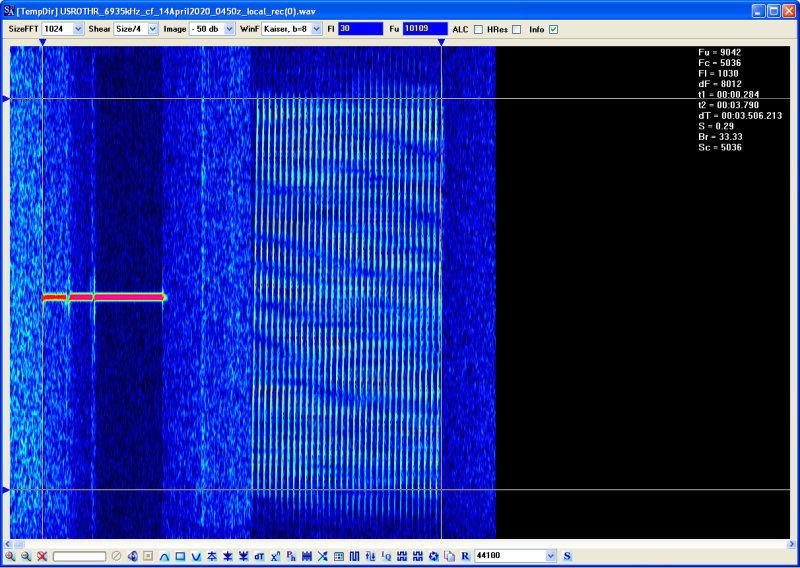Click the lower horizontal cursor marker arrow
This screenshot has width=800, height=568.
pyautogui.click(x=6, y=490)
